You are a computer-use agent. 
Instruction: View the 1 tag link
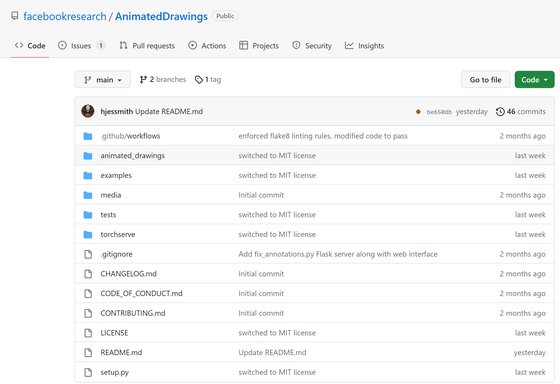(208, 79)
